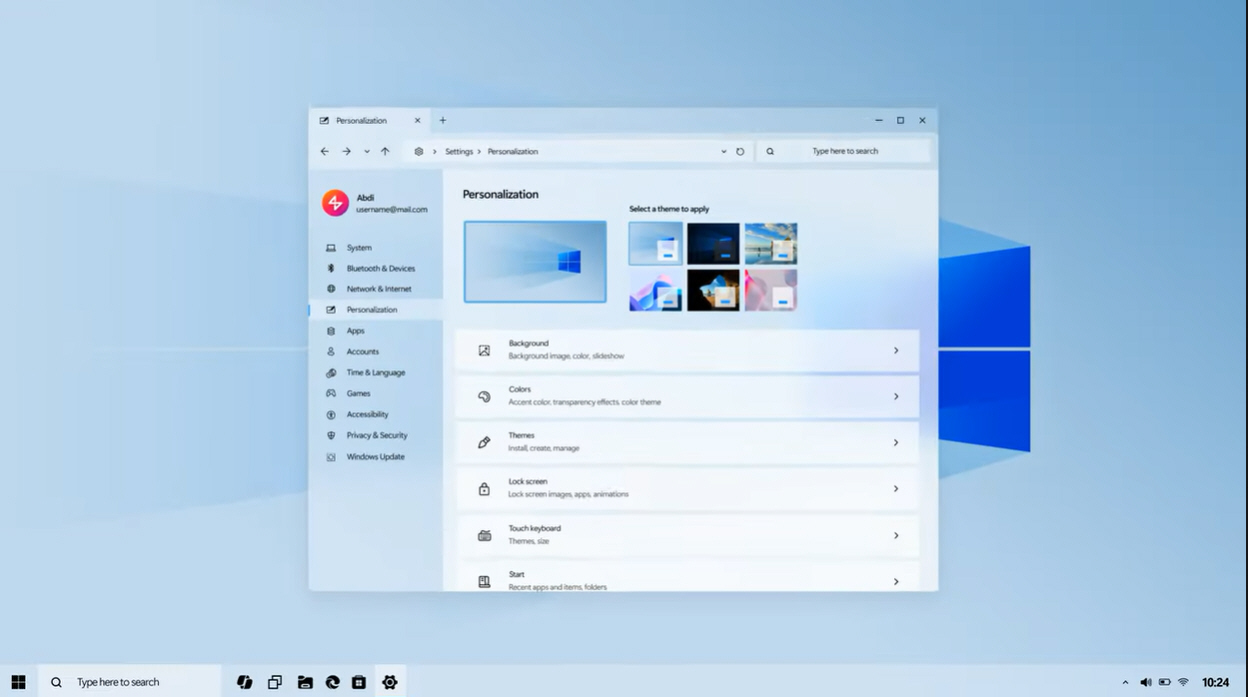Select Bluetooth & Devices from the sidebar
Viewport: 1248px width, 697px height.
point(378,268)
